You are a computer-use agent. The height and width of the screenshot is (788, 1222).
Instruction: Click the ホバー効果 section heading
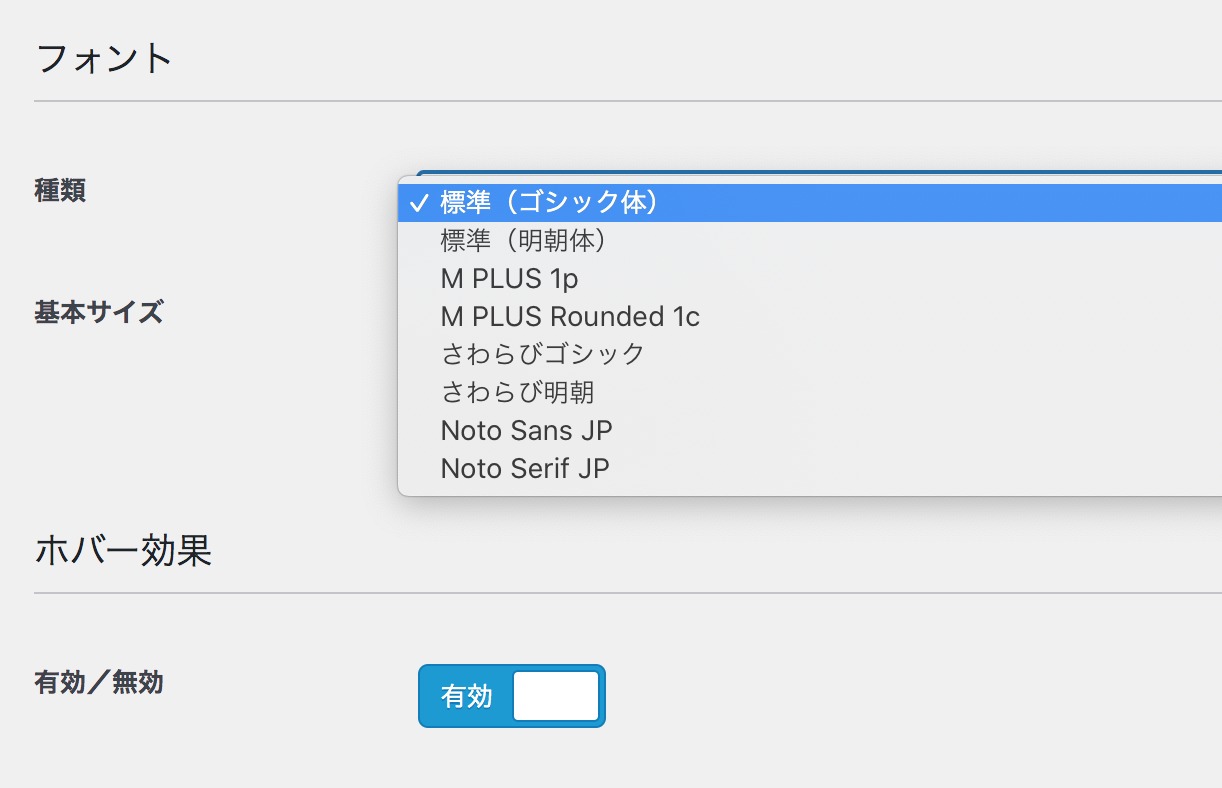coord(123,551)
